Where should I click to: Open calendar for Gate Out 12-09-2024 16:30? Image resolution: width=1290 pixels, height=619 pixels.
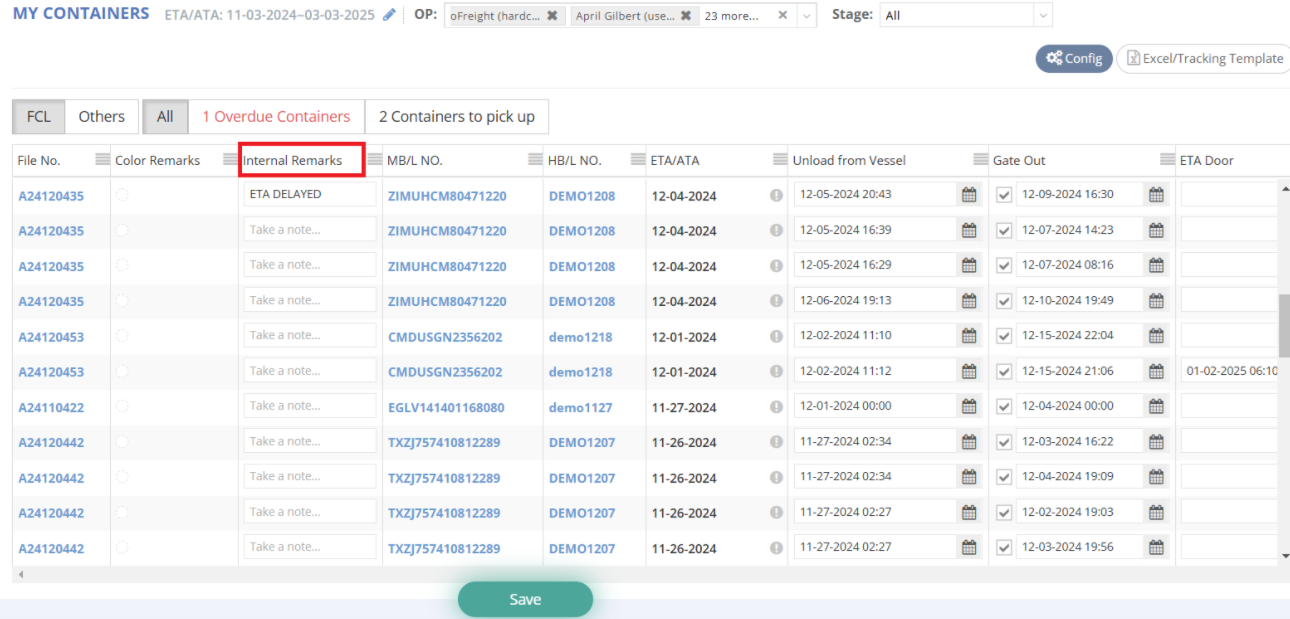(x=1156, y=195)
